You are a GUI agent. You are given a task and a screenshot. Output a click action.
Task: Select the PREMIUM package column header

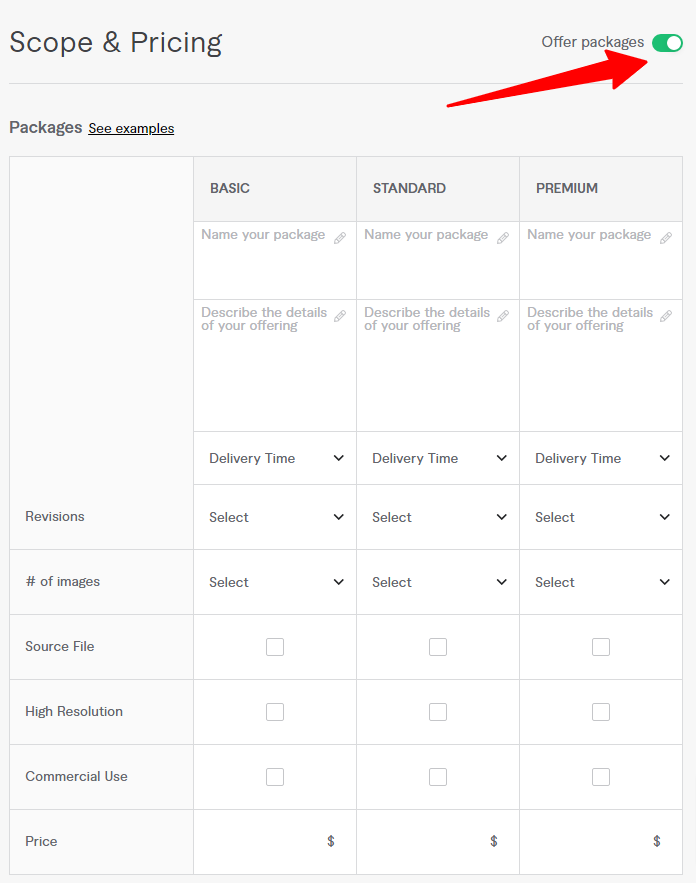[x=601, y=189]
